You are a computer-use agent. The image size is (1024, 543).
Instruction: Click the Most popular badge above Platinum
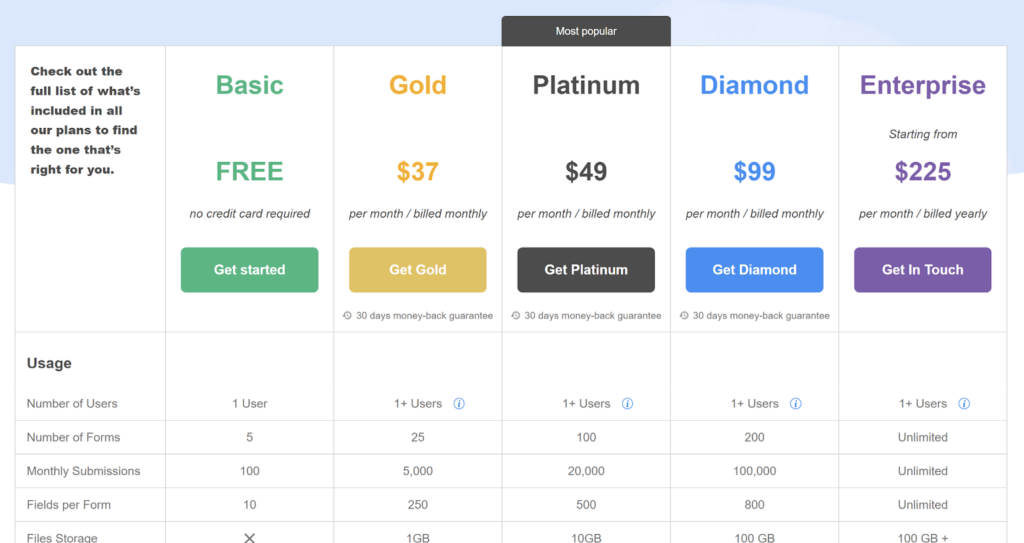pos(586,31)
